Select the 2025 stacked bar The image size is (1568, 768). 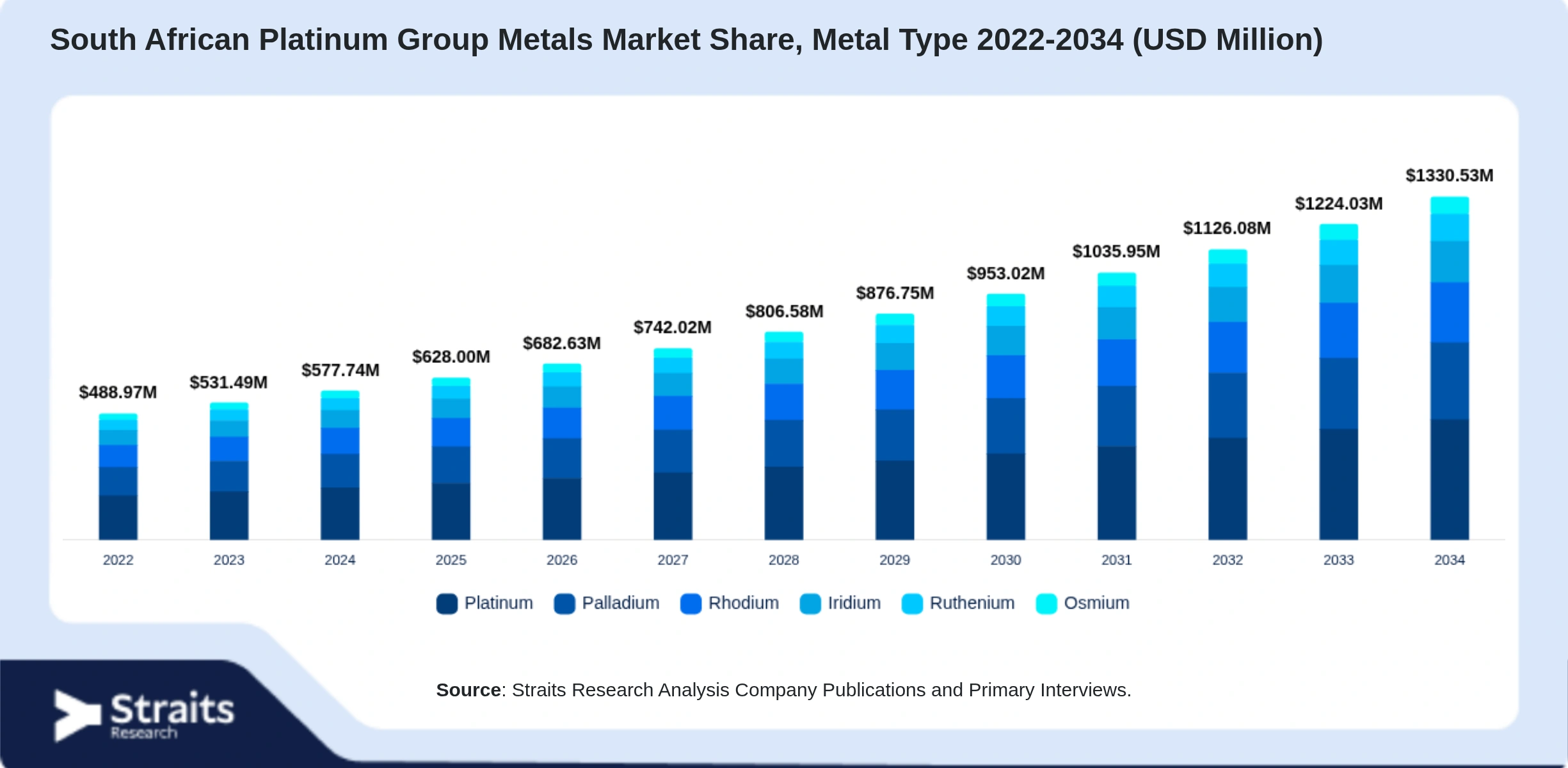(451, 459)
